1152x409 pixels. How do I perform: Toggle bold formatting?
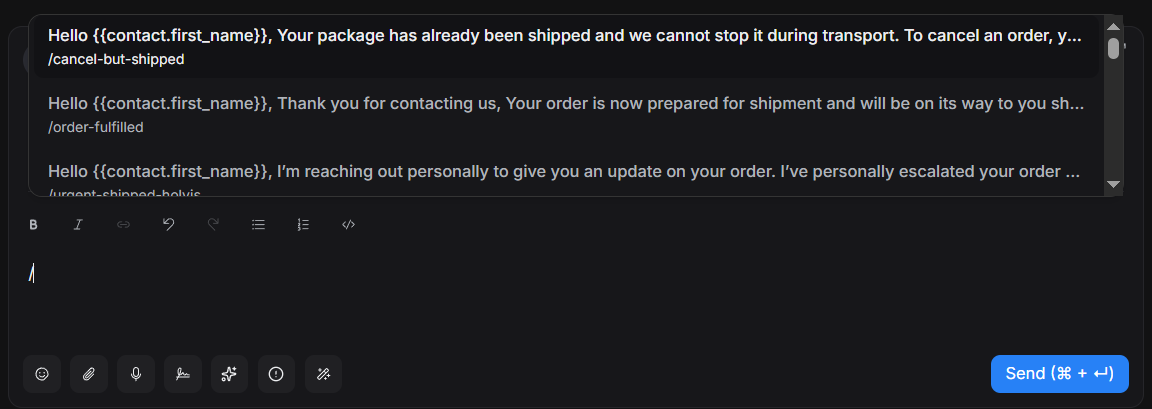click(x=33, y=225)
